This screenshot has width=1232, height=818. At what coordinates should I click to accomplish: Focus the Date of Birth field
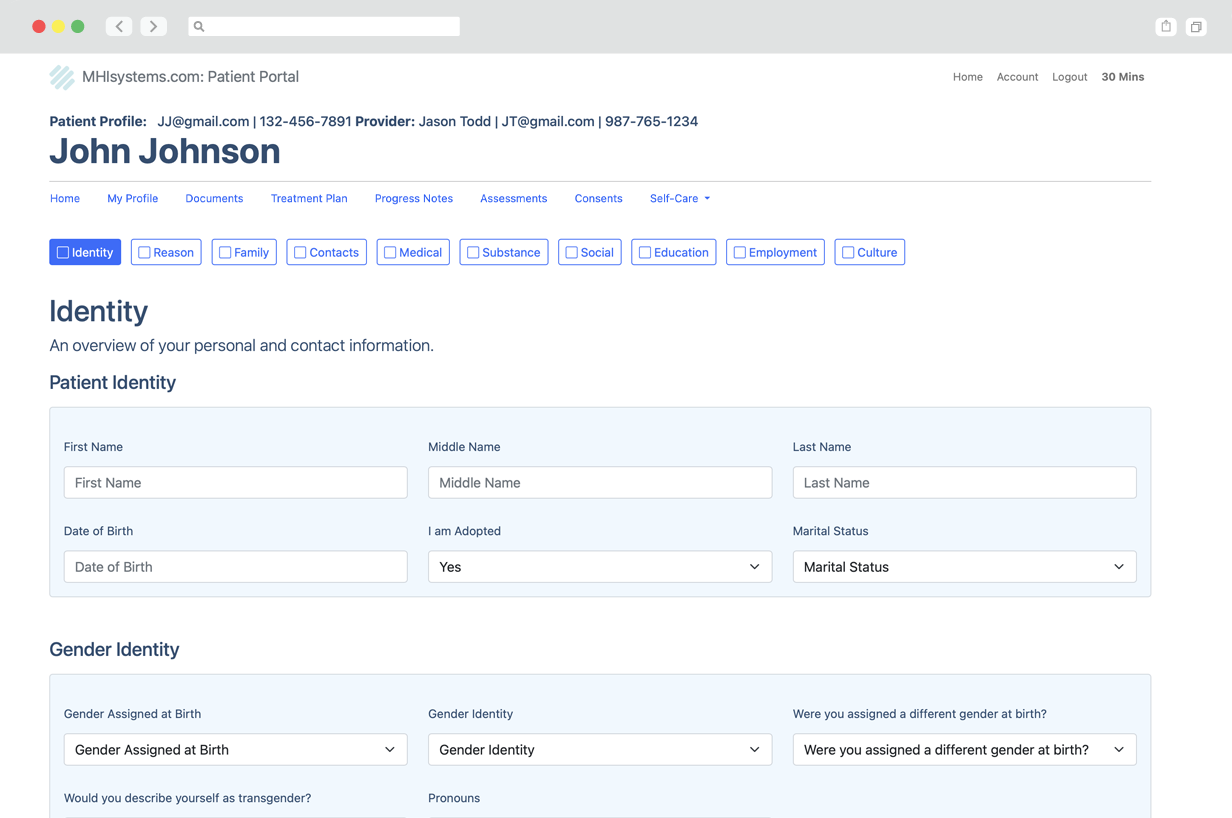[235, 567]
